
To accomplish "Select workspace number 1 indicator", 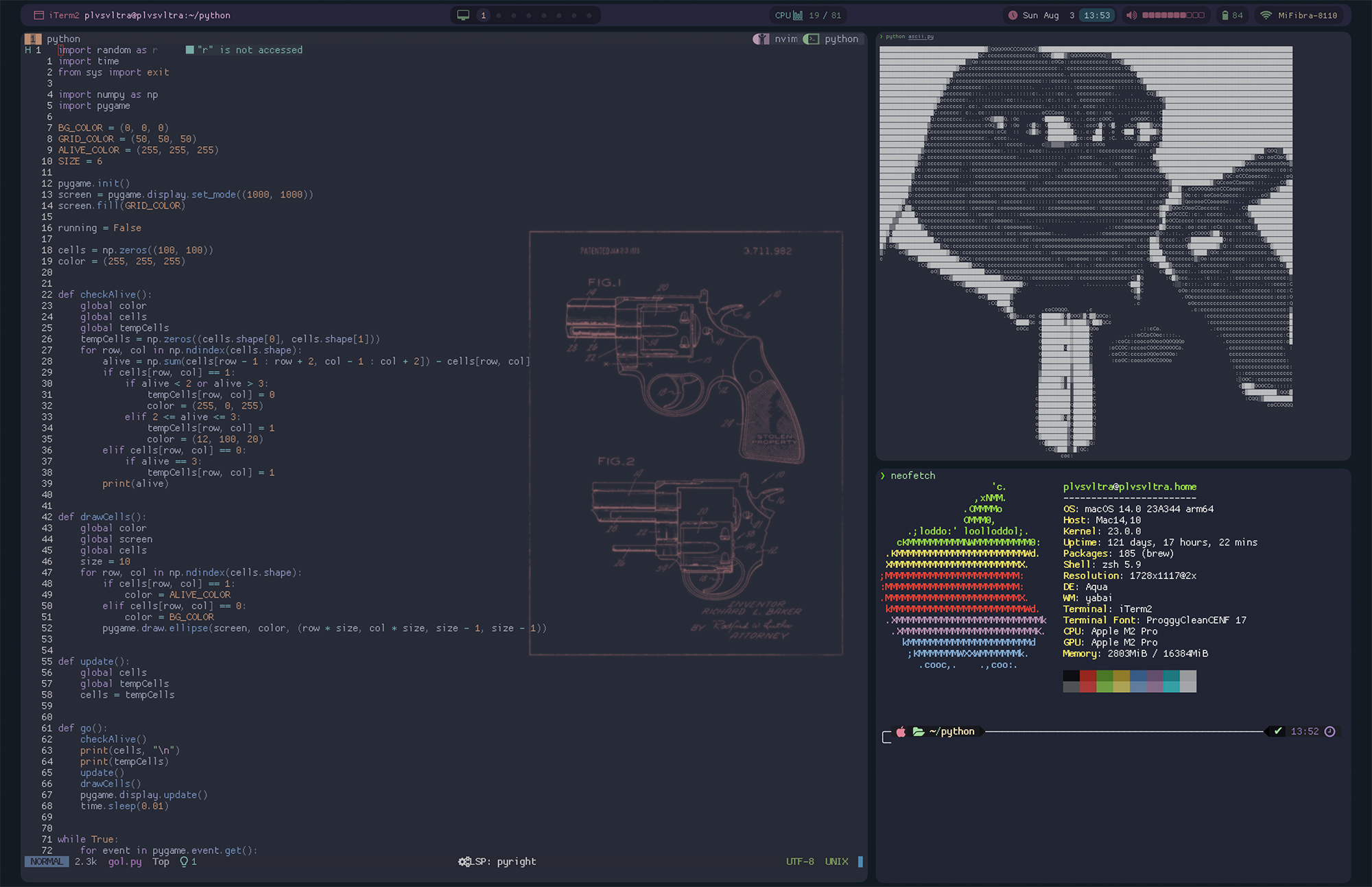I will (483, 15).
